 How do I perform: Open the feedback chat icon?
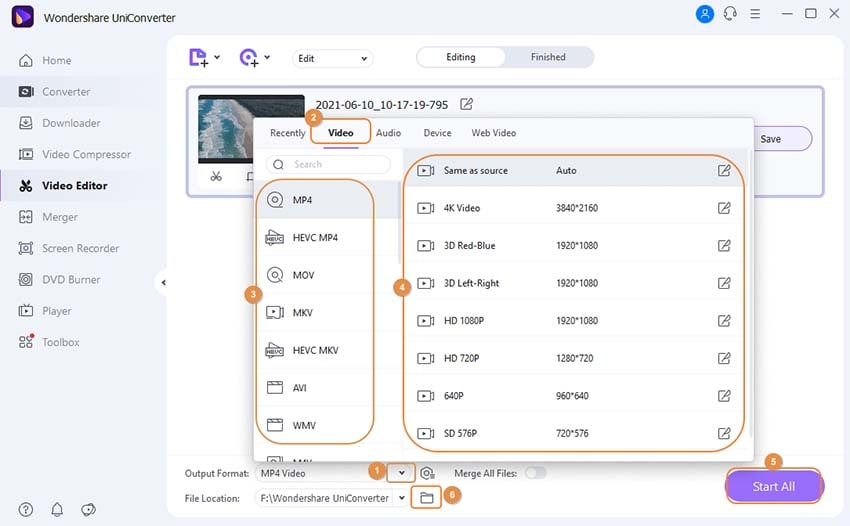point(88,509)
